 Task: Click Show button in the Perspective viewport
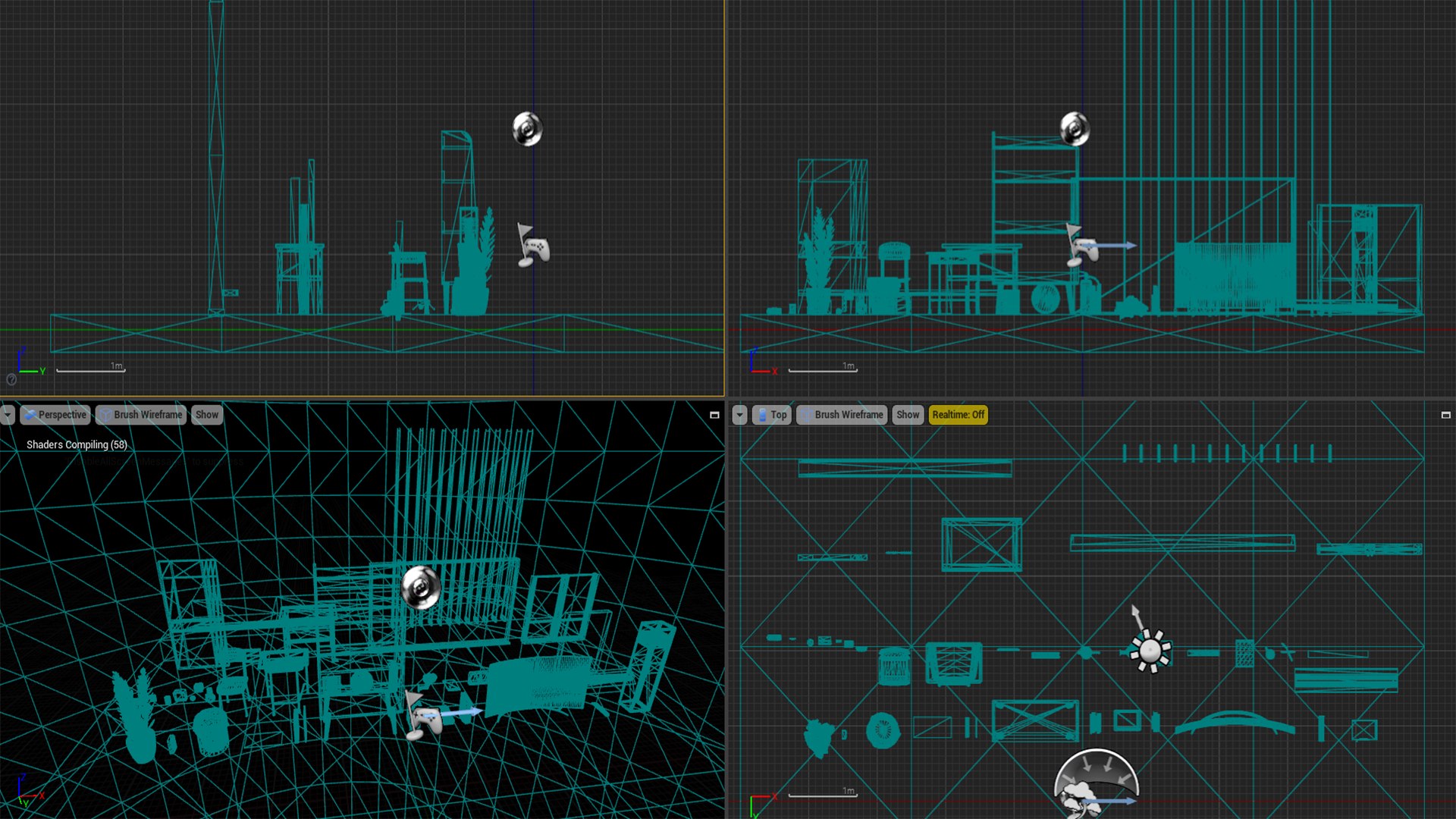click(206, 415)
